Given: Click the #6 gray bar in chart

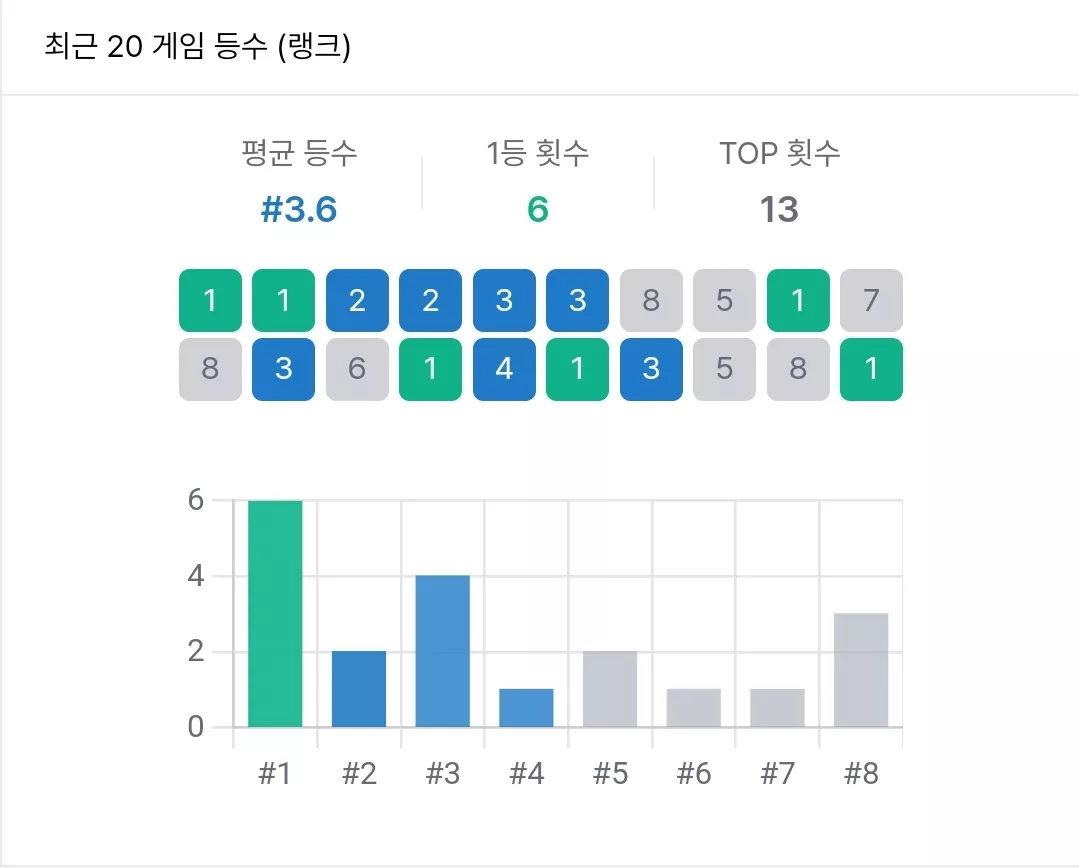Looking at the screenshot, I should 694,708.
